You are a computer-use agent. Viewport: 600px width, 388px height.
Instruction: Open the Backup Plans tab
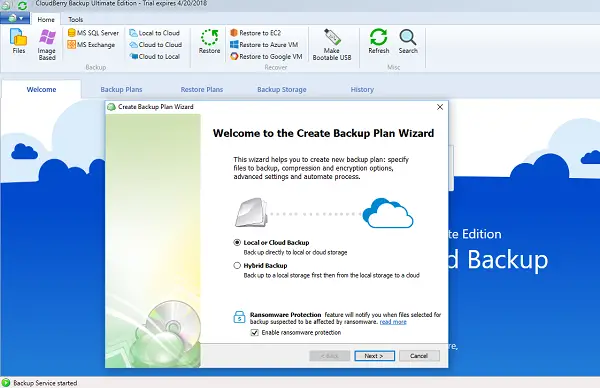point(121,90)
